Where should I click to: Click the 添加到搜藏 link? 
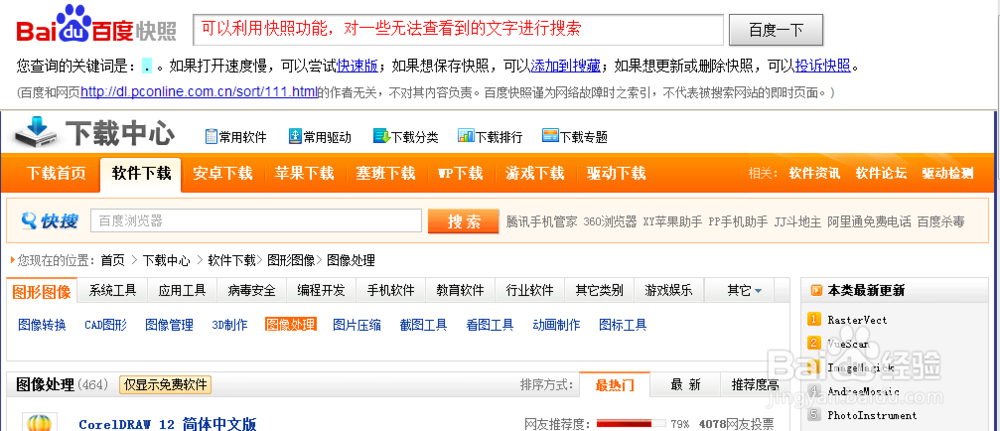pos(566,66)
